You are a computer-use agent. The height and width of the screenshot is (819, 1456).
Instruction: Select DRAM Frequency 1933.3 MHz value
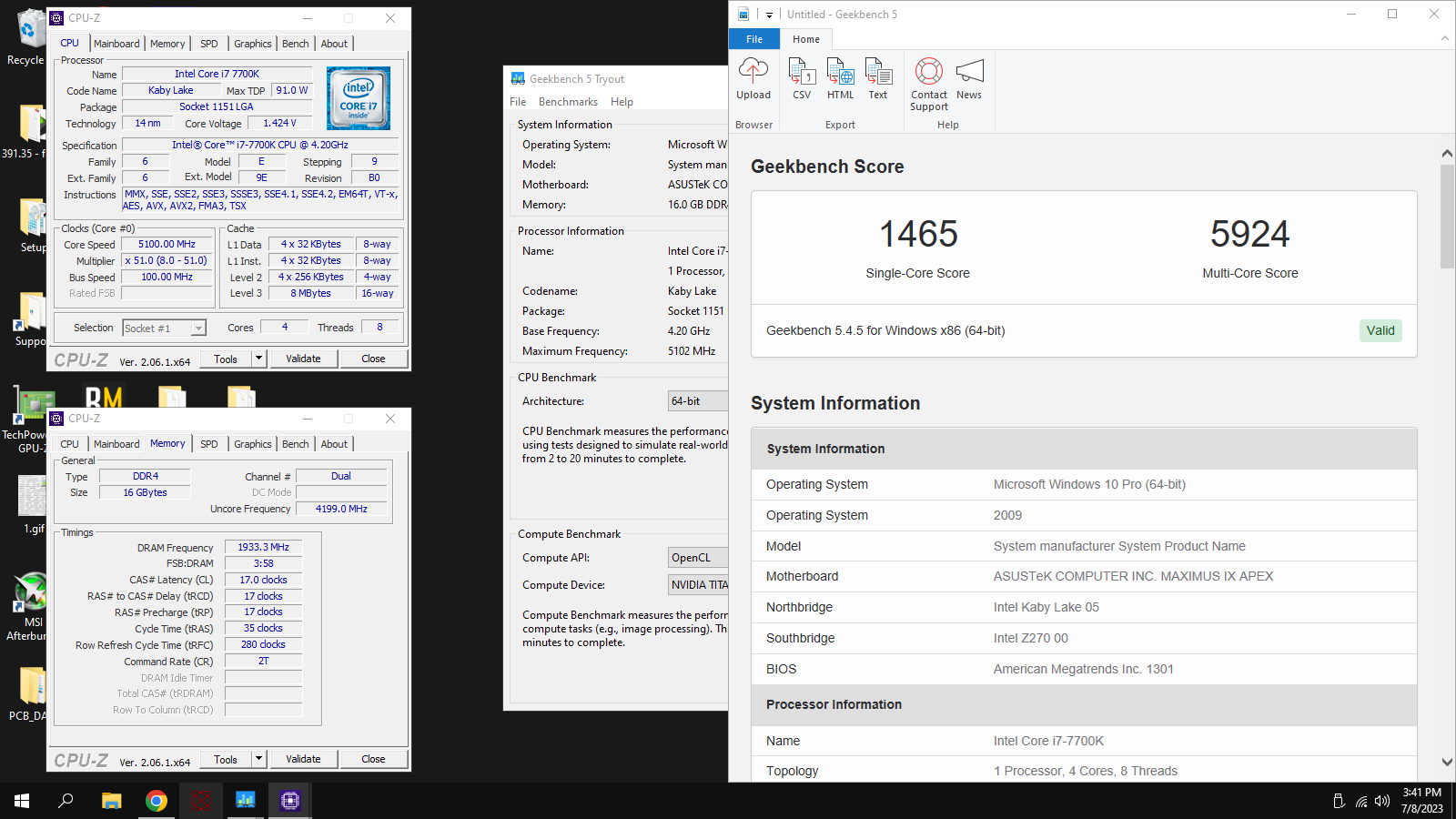click(263, 547)
